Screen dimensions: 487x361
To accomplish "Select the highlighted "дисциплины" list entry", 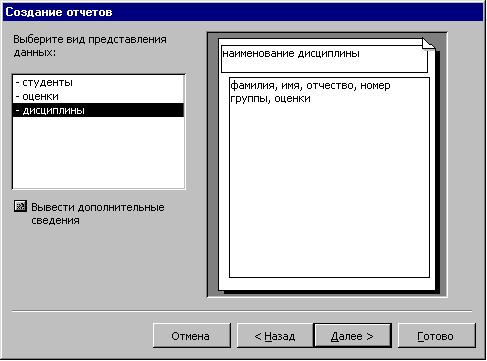I will (98, 110).
